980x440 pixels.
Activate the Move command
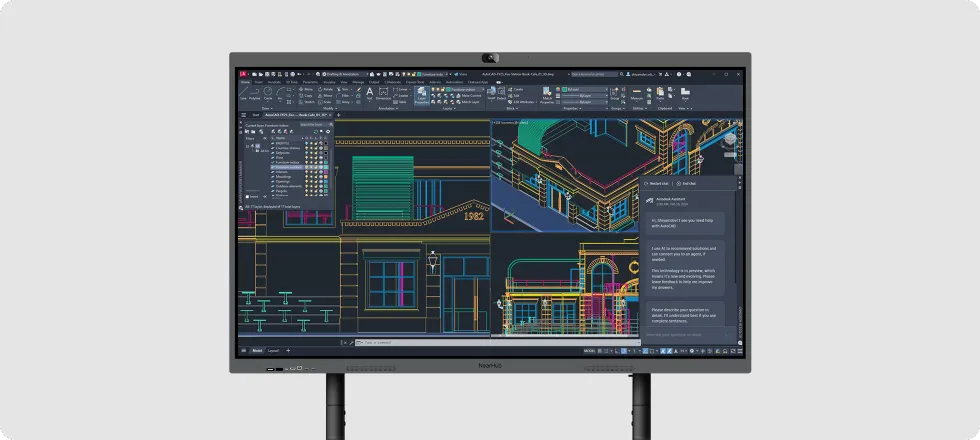[x=306, y=89]
